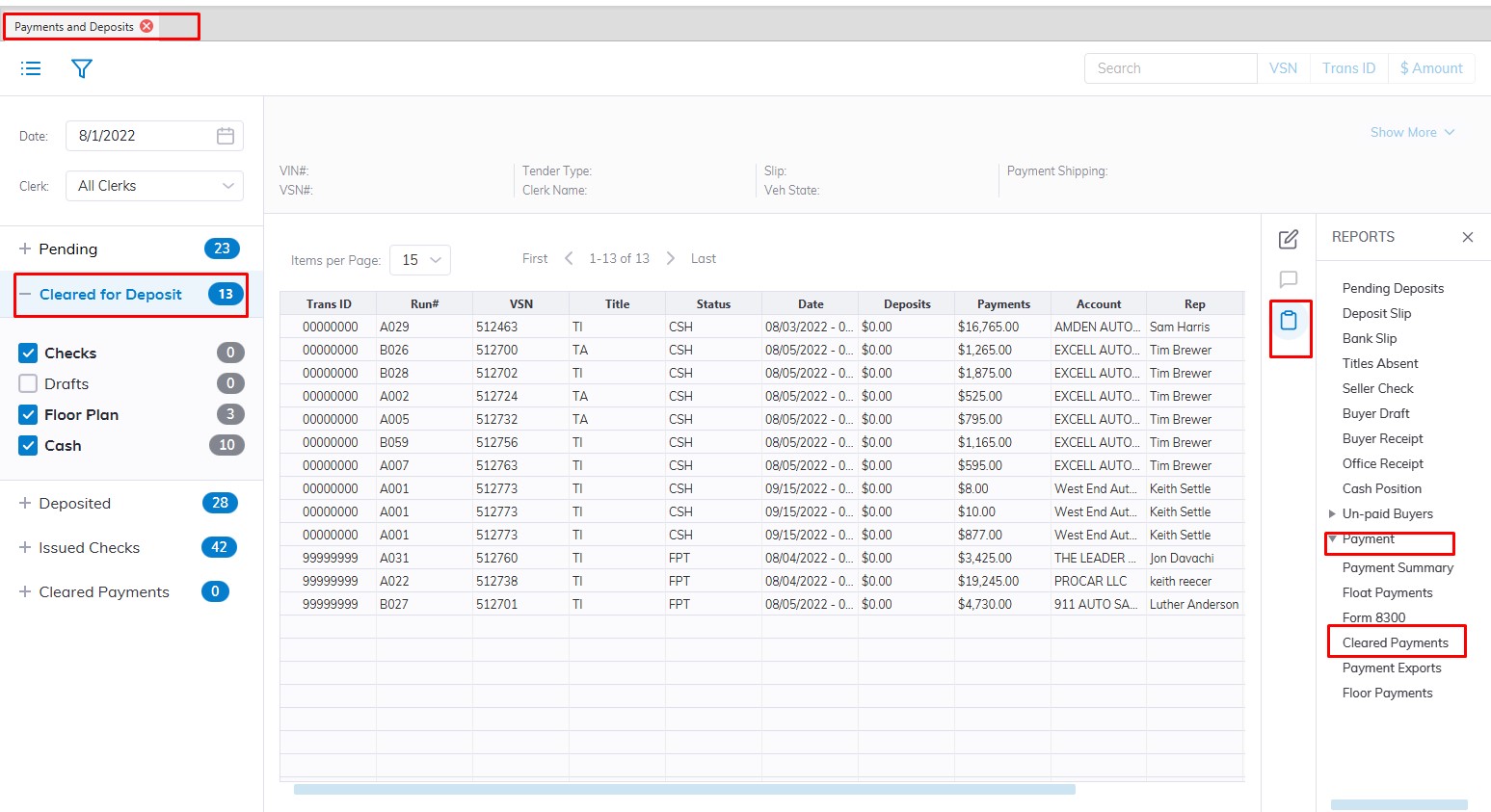Open the All Clerks dropdown

(x=154, y=186)
